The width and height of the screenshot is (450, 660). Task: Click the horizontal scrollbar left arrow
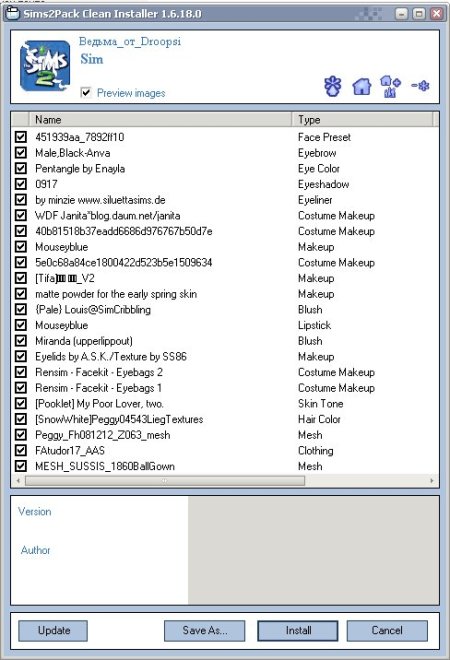[18, 480]
